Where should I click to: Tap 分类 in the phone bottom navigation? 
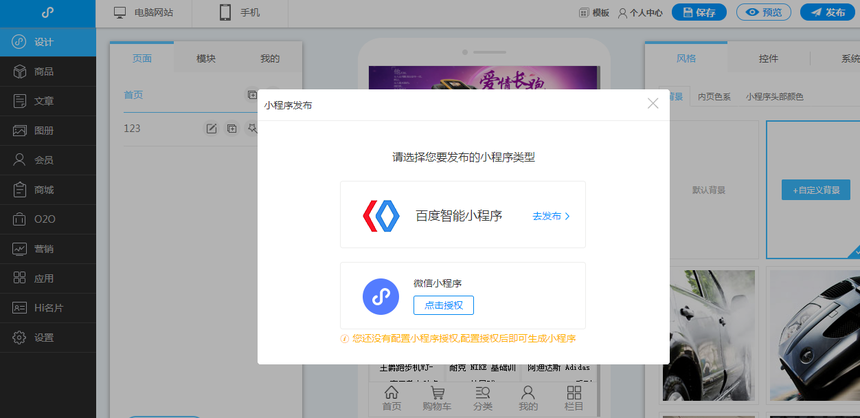[x=483, y=398]
